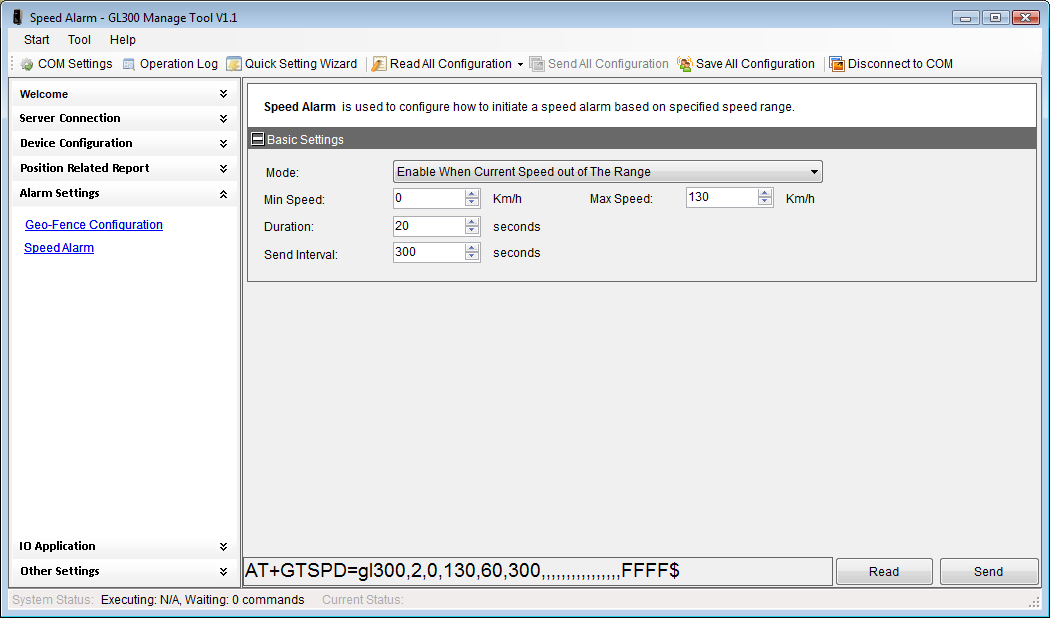Image resolution: width=1050 pixels, height=618 pixels.
Task: Open COM Settings gear icon
Action: tap(27, 64)
